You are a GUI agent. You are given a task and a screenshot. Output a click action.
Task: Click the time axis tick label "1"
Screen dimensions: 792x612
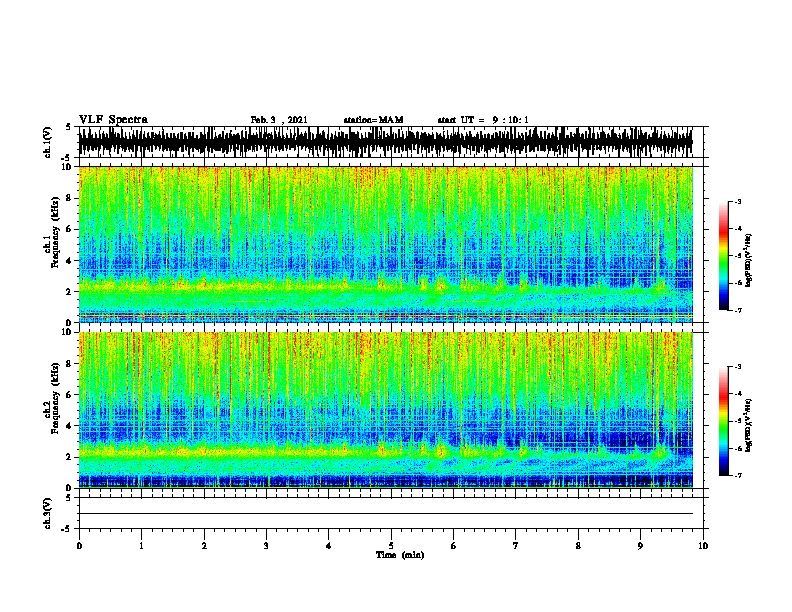[x=141, y=546]
